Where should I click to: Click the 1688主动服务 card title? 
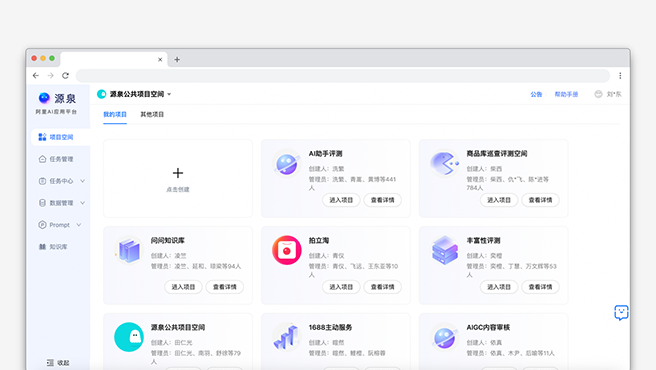point(330,327)
